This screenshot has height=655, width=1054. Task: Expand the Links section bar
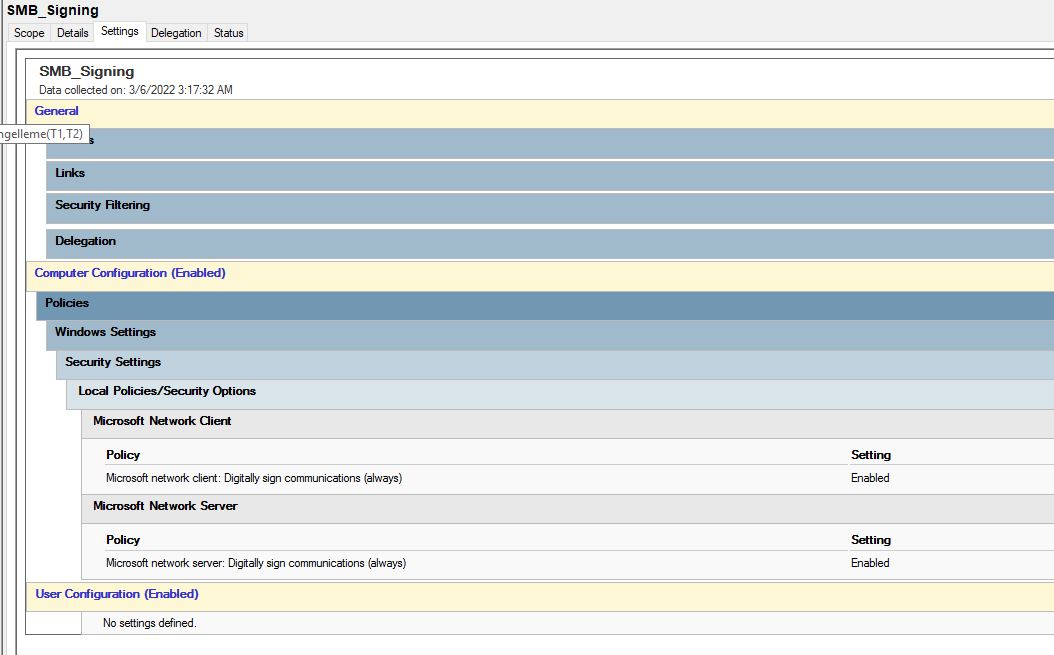point(70,173)
